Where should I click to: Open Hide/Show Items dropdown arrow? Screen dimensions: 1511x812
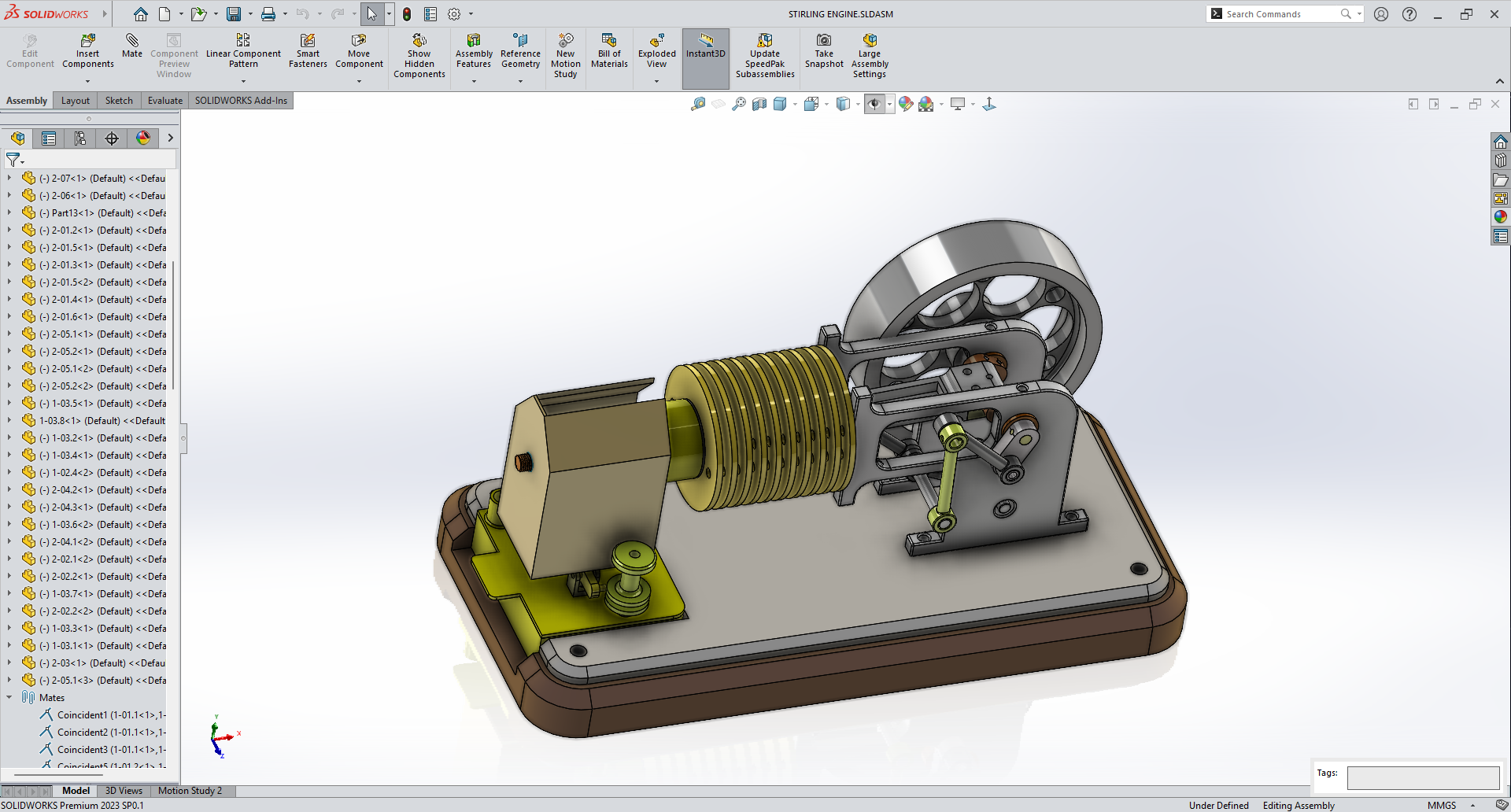coord(889,104)
